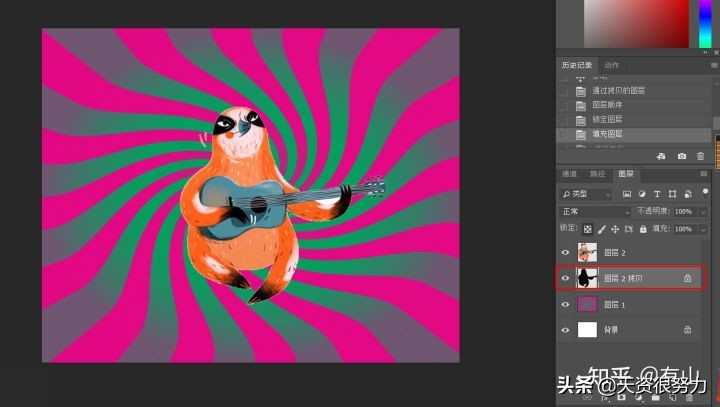Open blend mode 正常 dropdown
This screenshot has height=407, width=720.
596,211
